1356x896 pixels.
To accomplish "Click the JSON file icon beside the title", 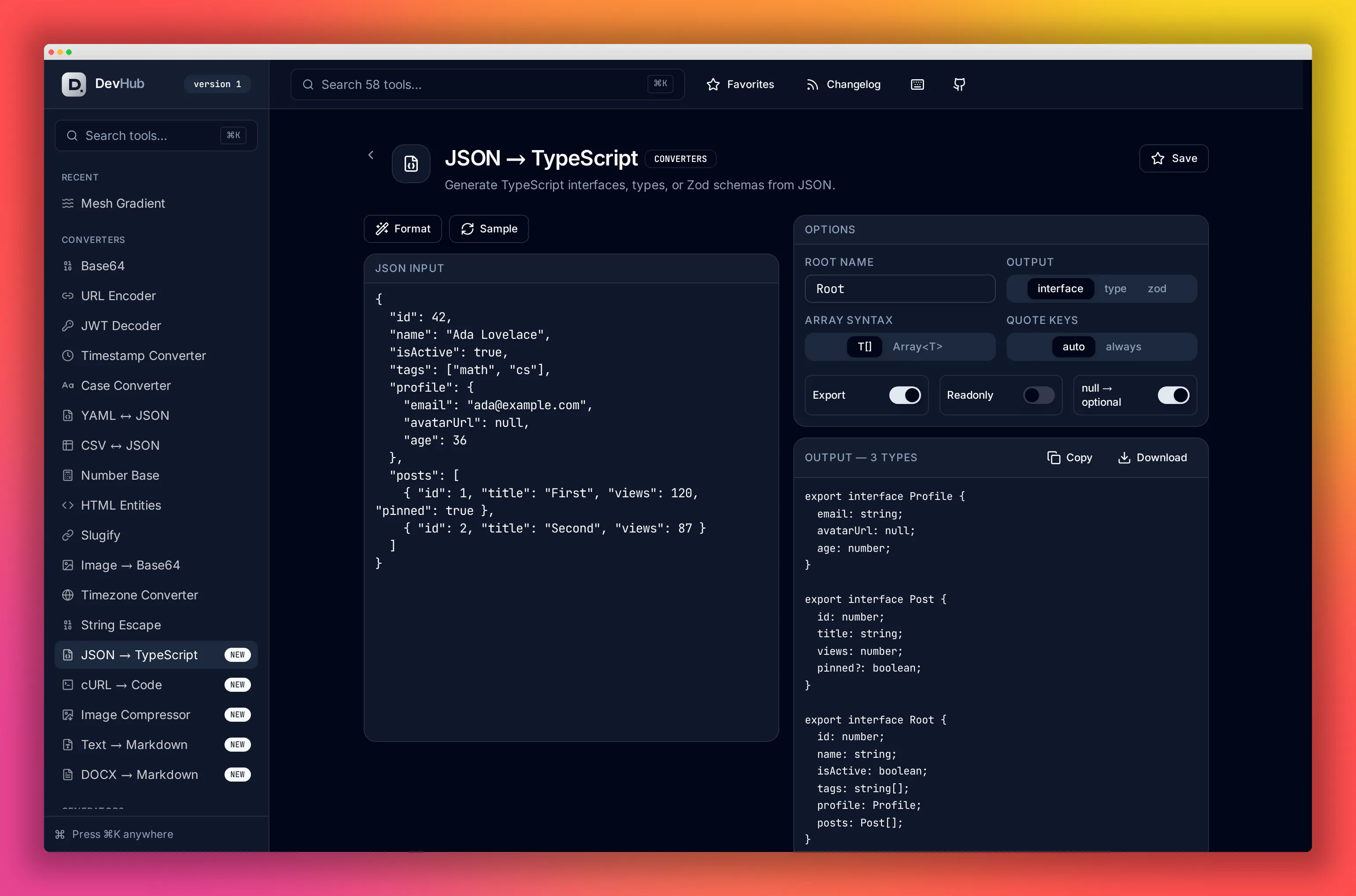I will pos(411,163).
